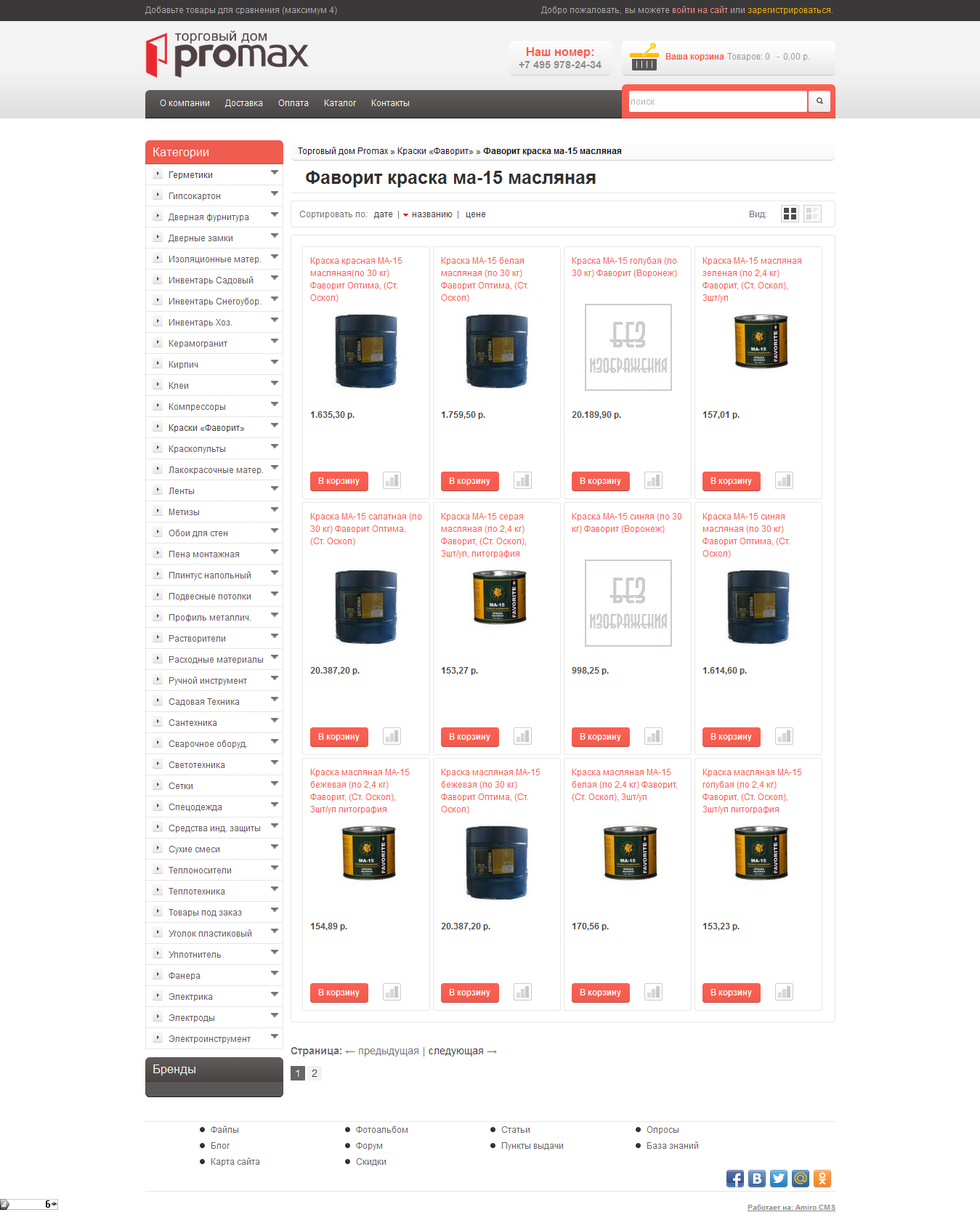Open Ваша корзина link

694,57
